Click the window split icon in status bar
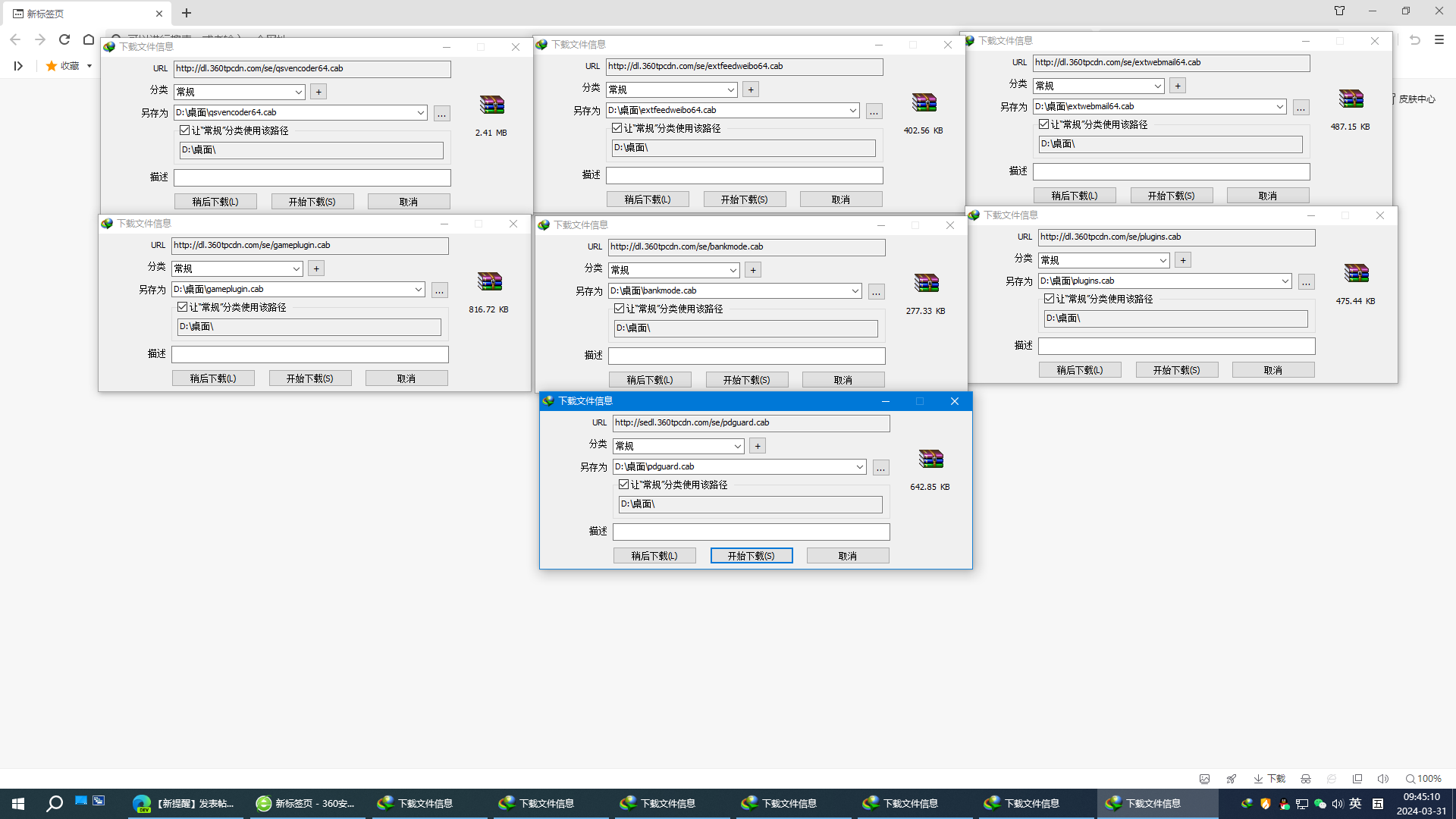 (1357, 779)
